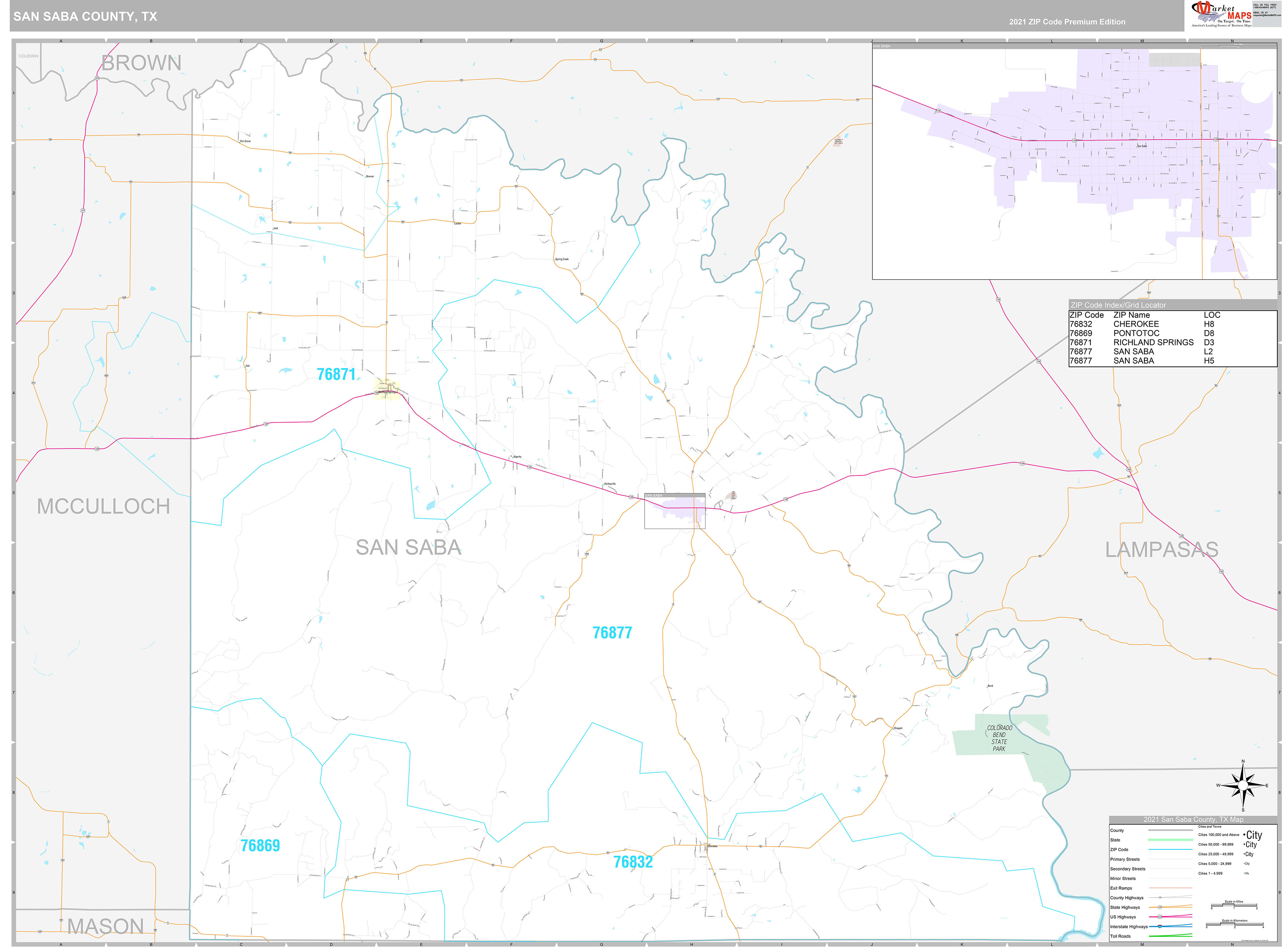Click the City dot symbol for Cities 100,000 and Above
Screen dimensions: 1288x948
click(1245, 834)
